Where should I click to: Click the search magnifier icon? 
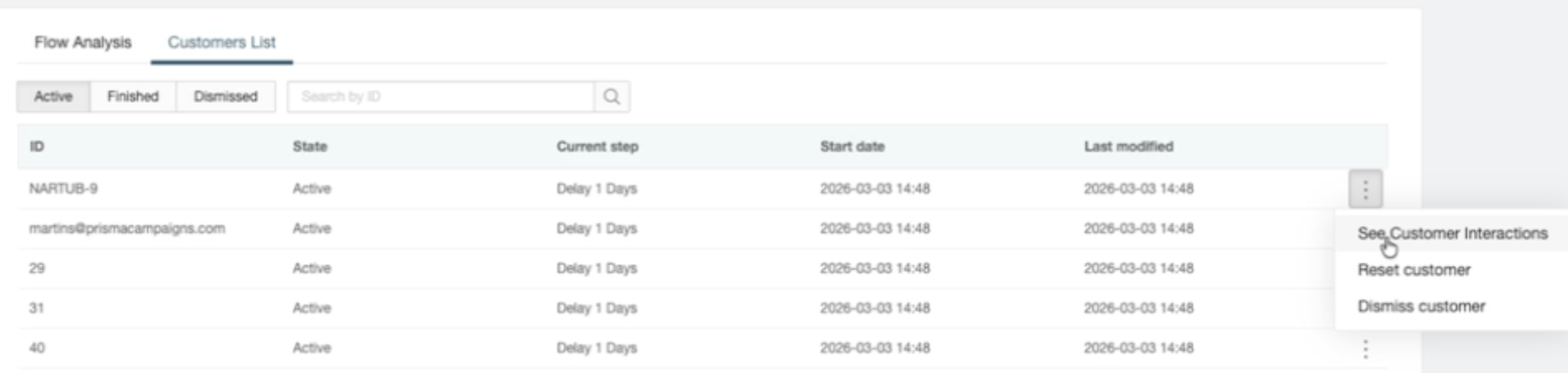pos(611,97)
